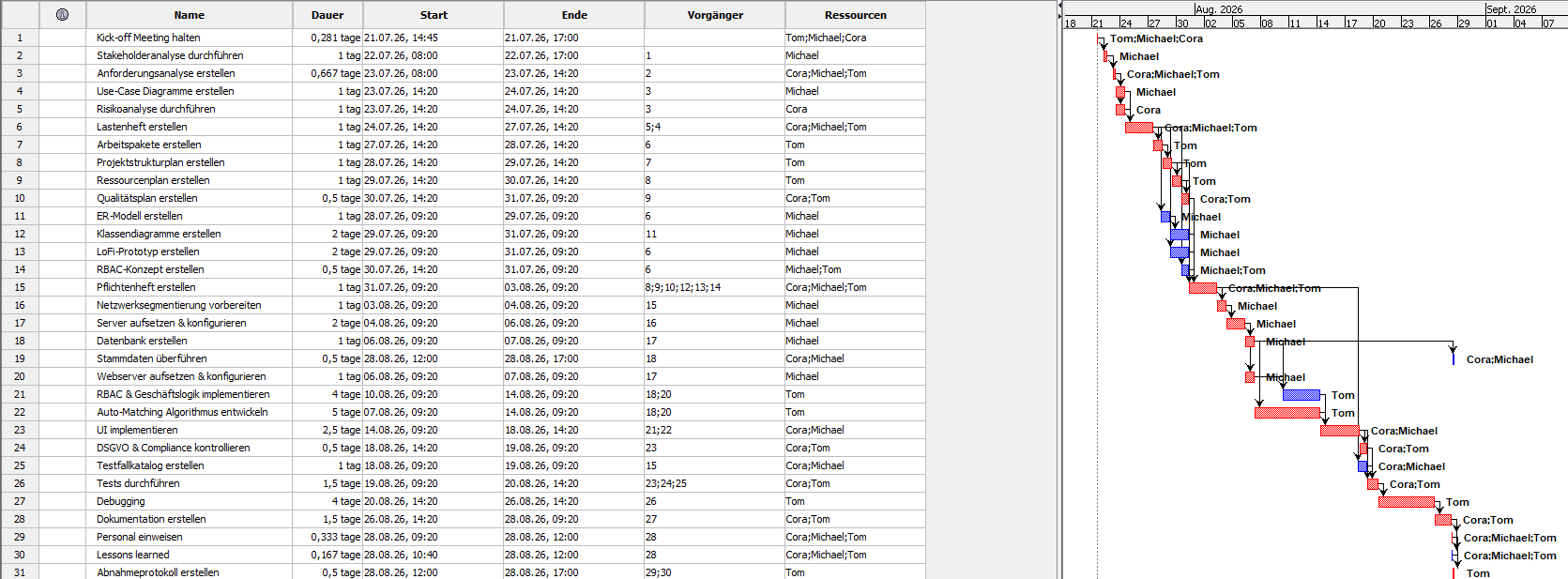
Task: Click resources cell 'Michael;Tom' of RBAC-Konzept row
Action: 855,269
